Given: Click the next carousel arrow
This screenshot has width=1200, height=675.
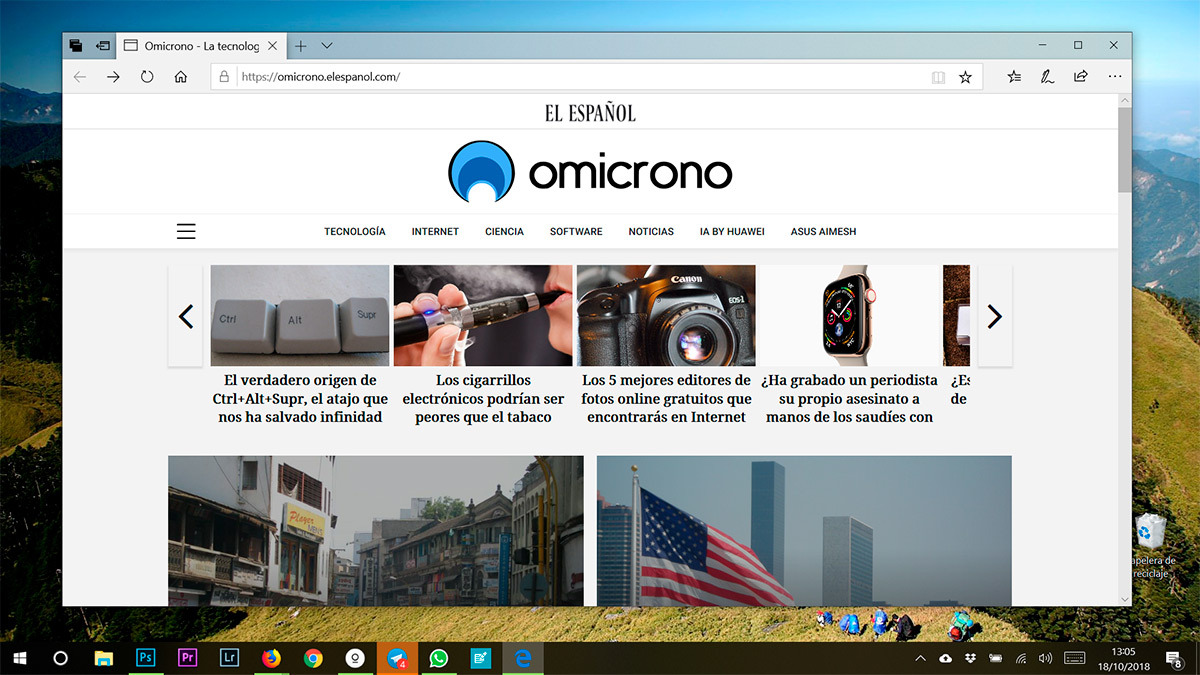Looking at the screenshot, I should [x=994, y=316].
